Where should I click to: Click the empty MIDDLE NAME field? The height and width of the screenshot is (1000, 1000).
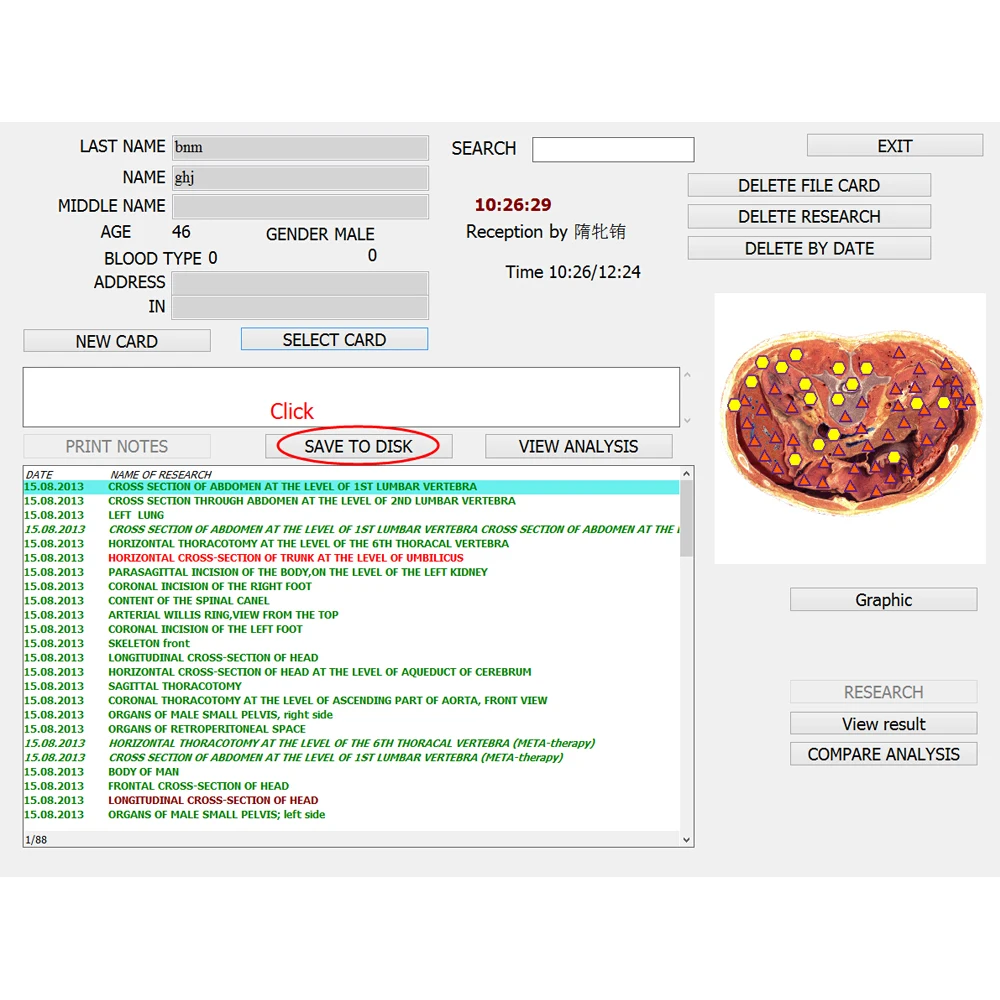point(300,206)
